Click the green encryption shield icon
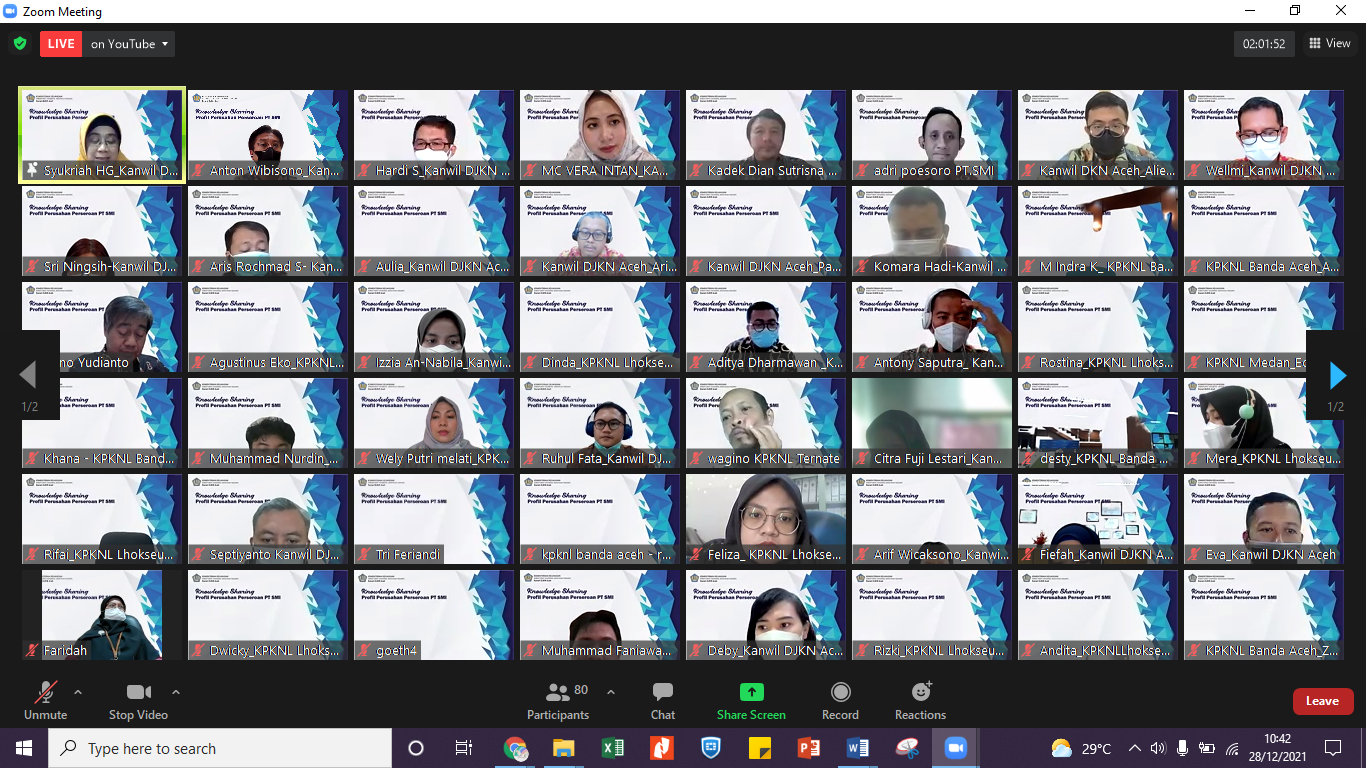 coord(20,44)
